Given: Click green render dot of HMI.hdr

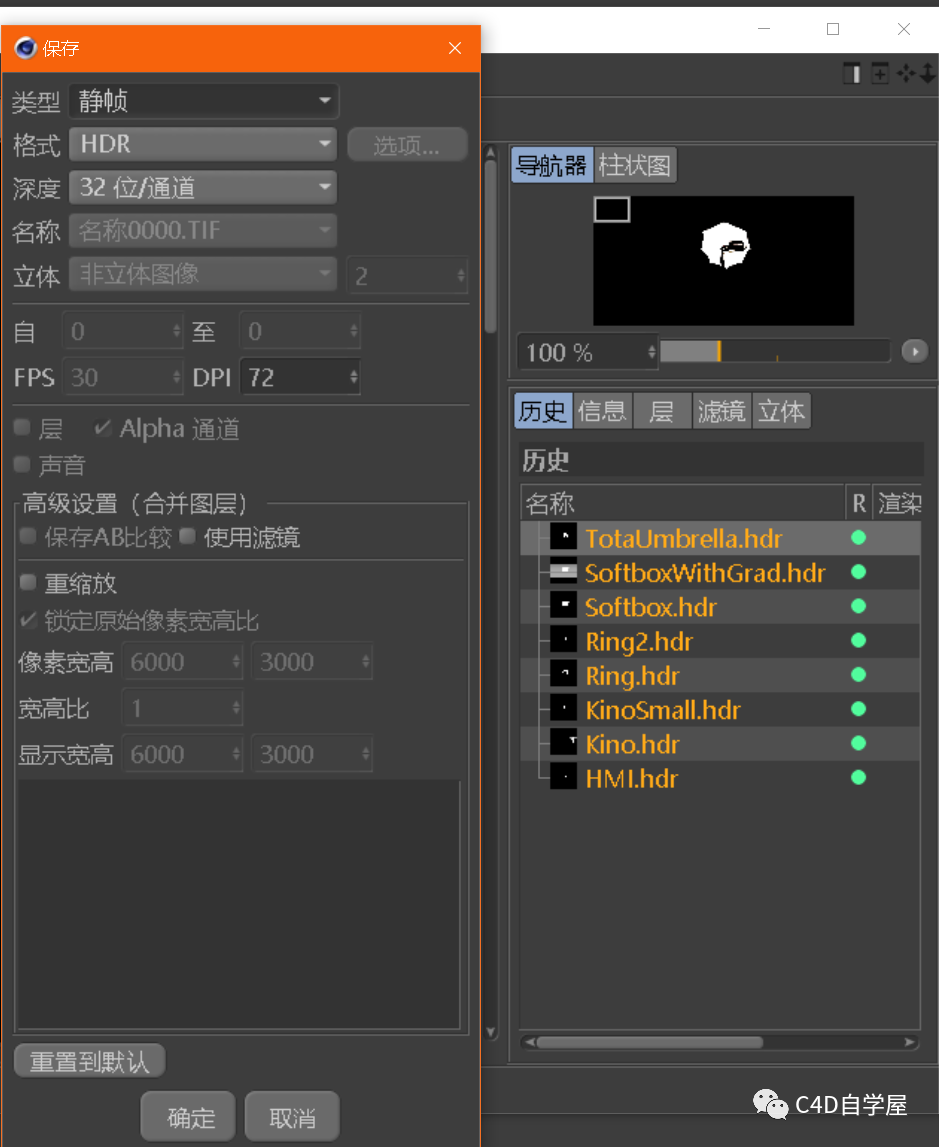Looking at the screenshot, I should pyautogui.click(x=859, y=778).
